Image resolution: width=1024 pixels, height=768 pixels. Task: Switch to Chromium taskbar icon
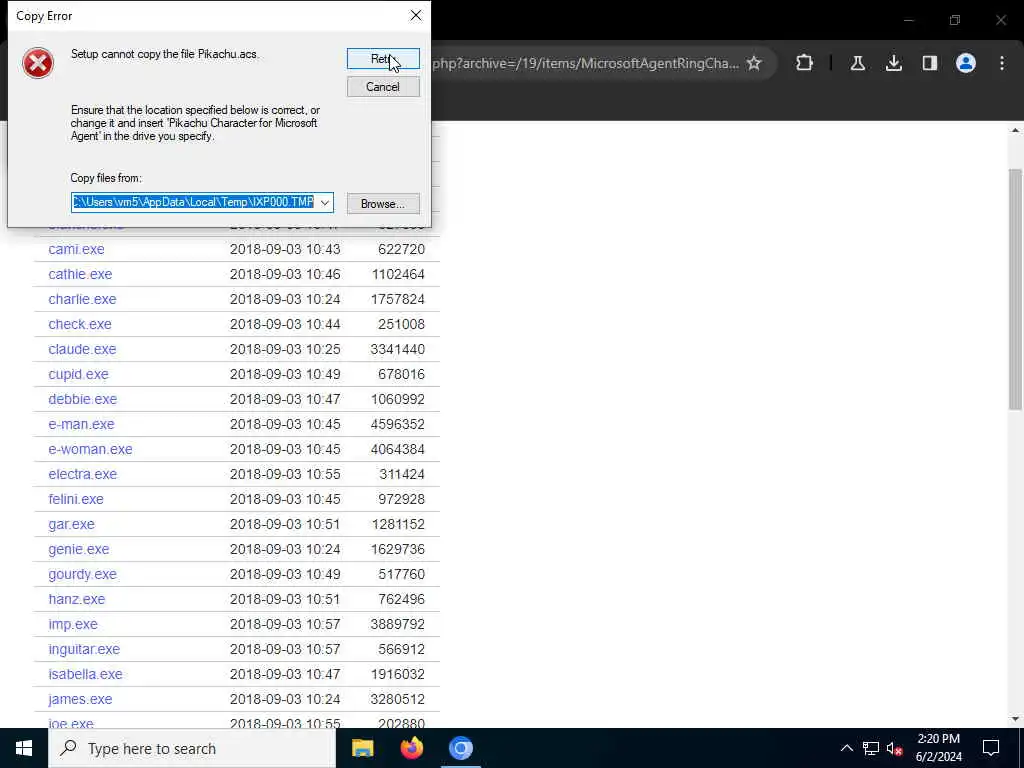(x=460, y=748)
